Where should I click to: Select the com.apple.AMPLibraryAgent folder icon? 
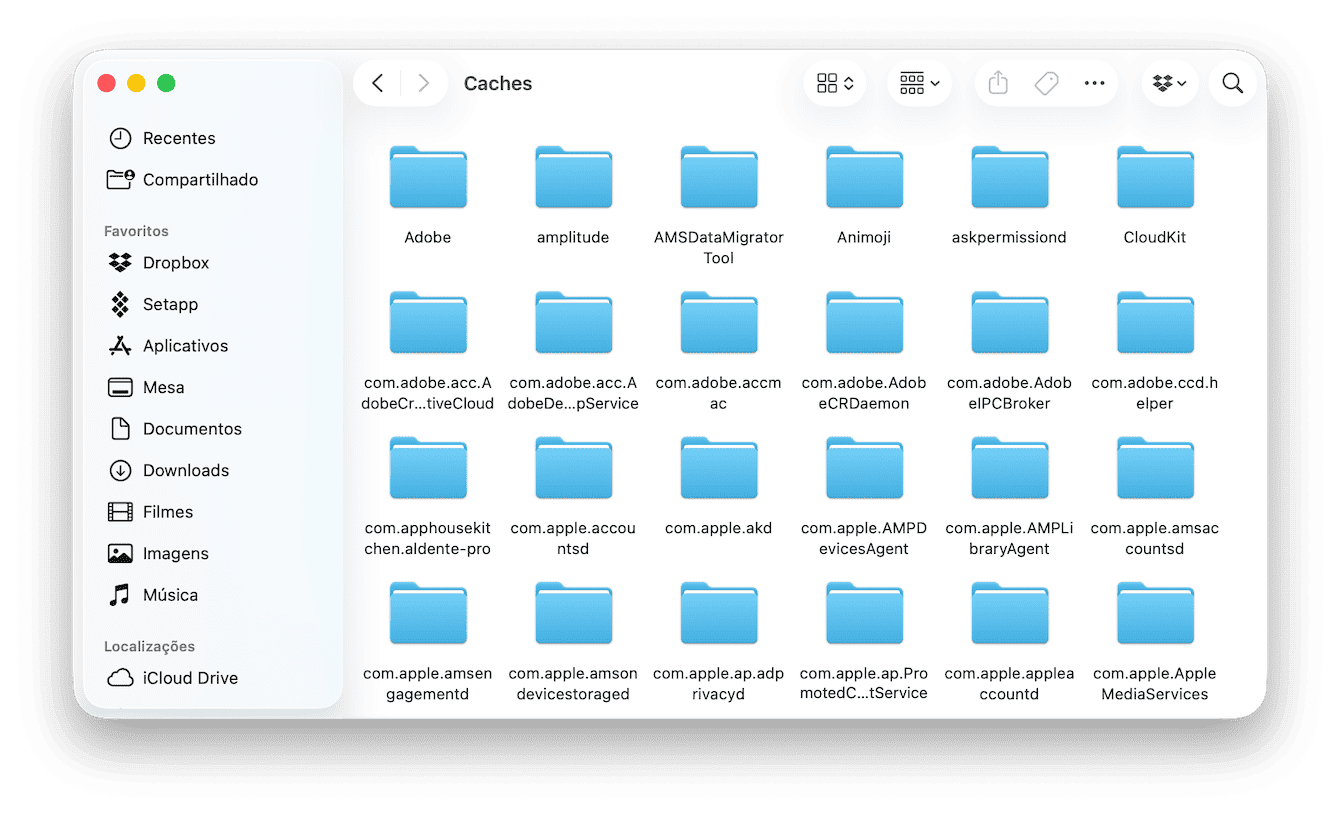coord(1010,468)
